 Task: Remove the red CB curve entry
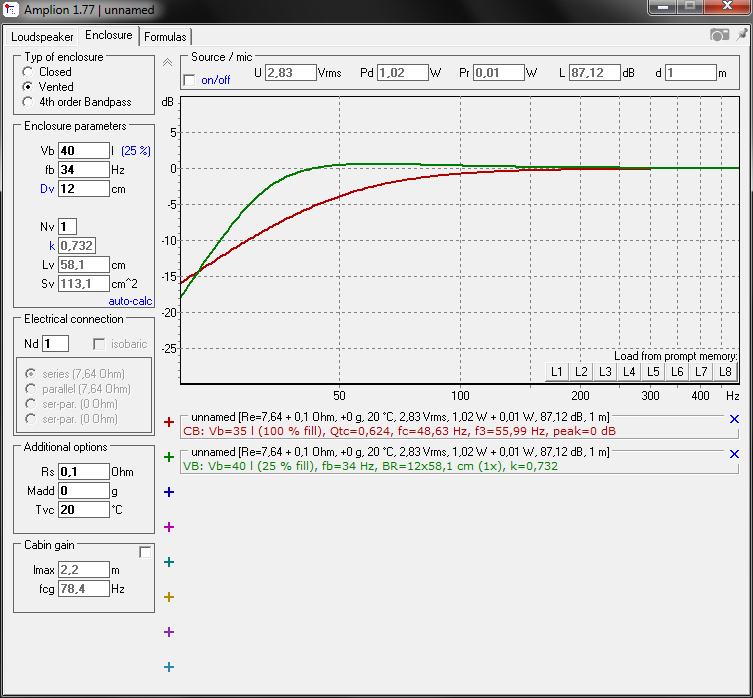coord(734,419)
